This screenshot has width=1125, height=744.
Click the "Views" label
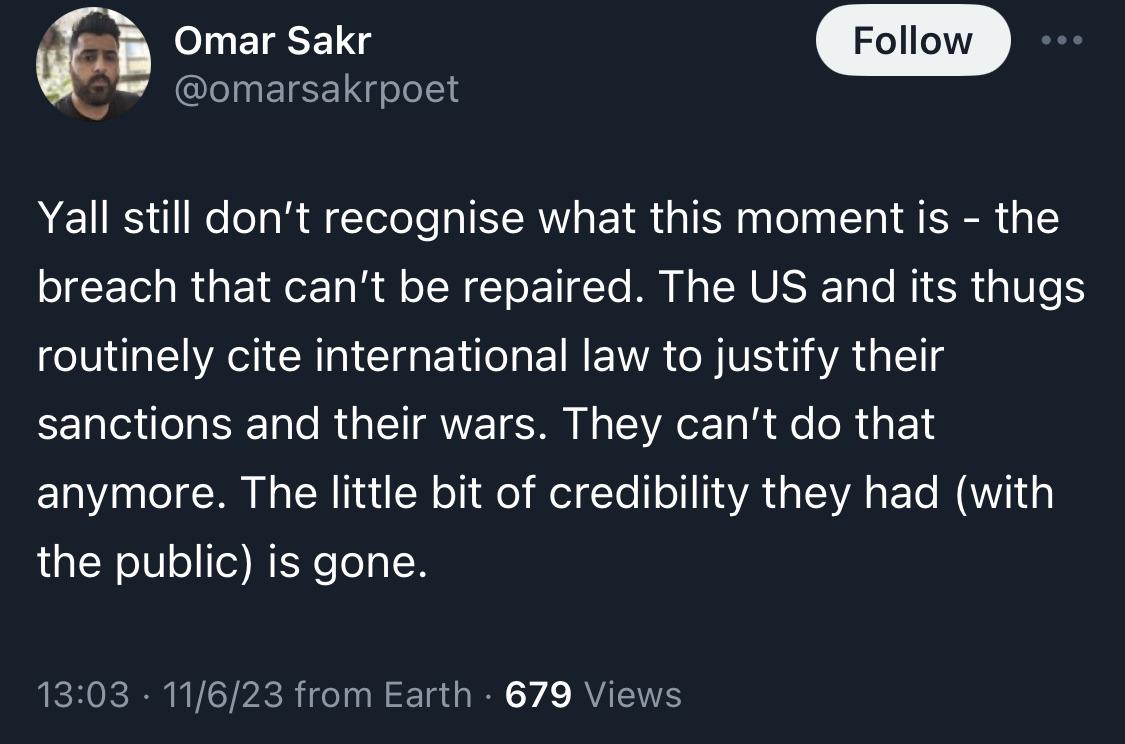pyautogui.click(x=632, y=694)
